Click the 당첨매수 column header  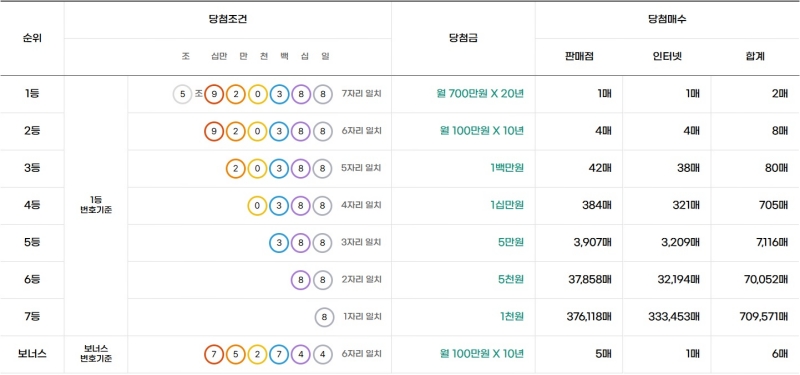click(666, 20)
